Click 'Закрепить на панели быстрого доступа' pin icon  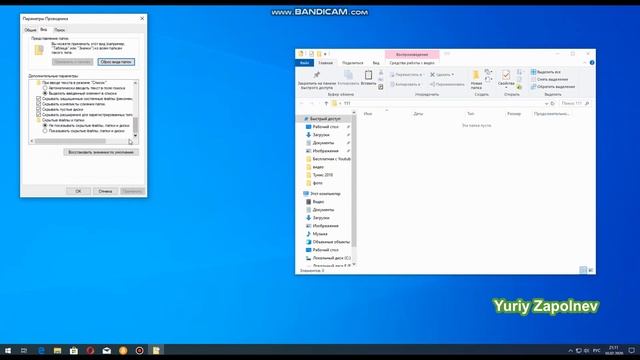coord(317,75)
